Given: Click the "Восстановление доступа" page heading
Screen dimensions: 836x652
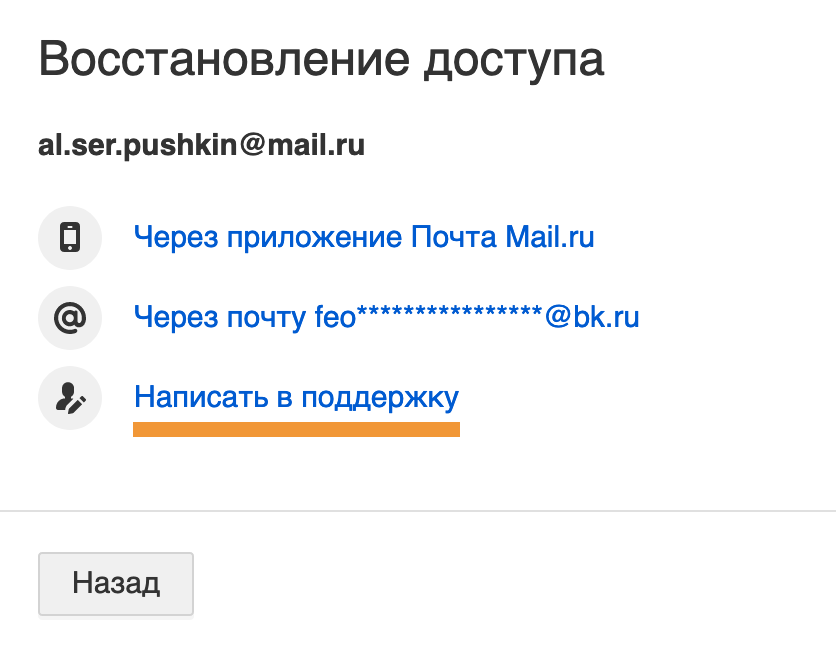Looking at the screenshot, I should point(321,59).
